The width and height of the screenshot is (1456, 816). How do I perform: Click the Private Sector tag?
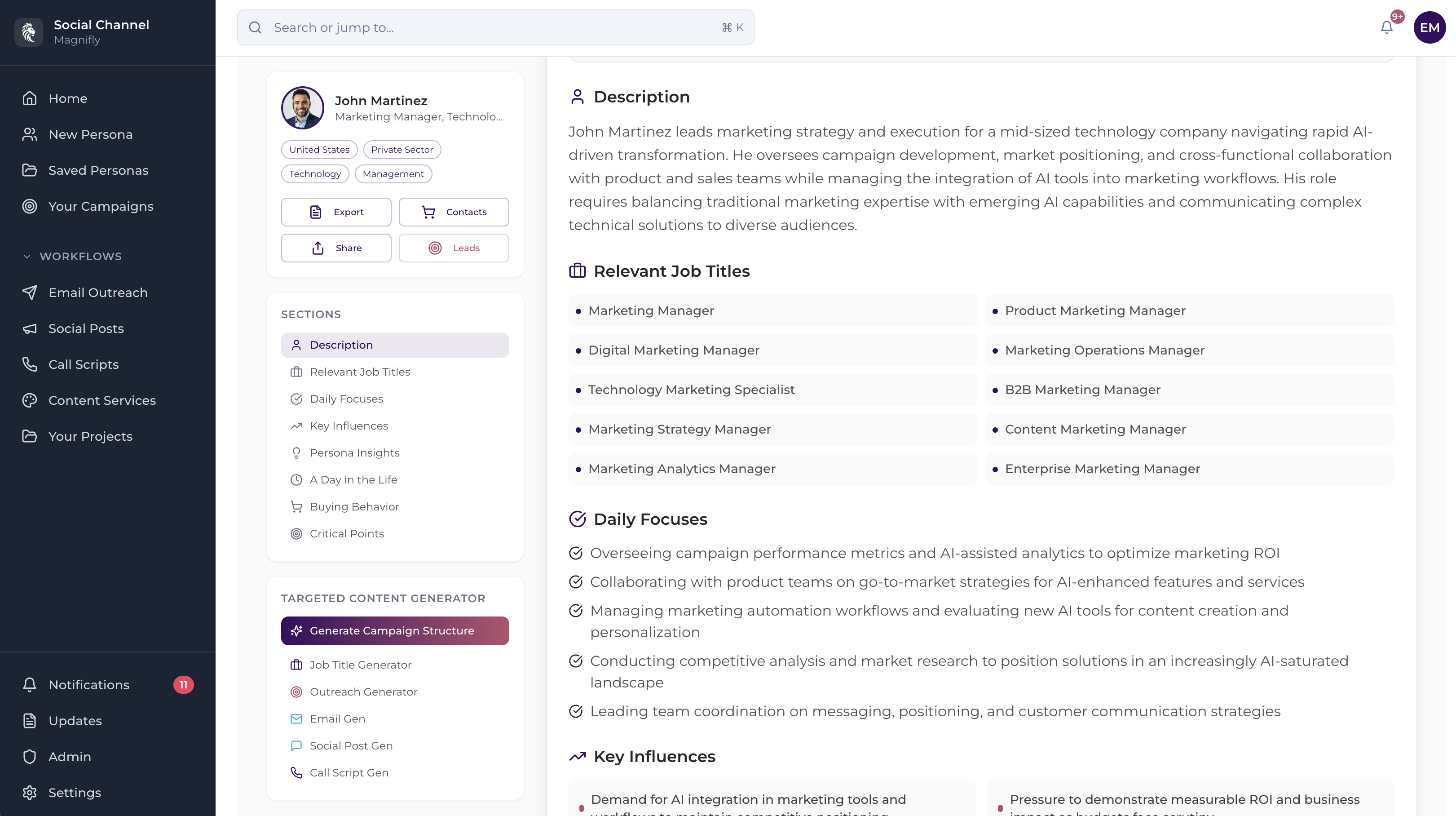[402, 150]
